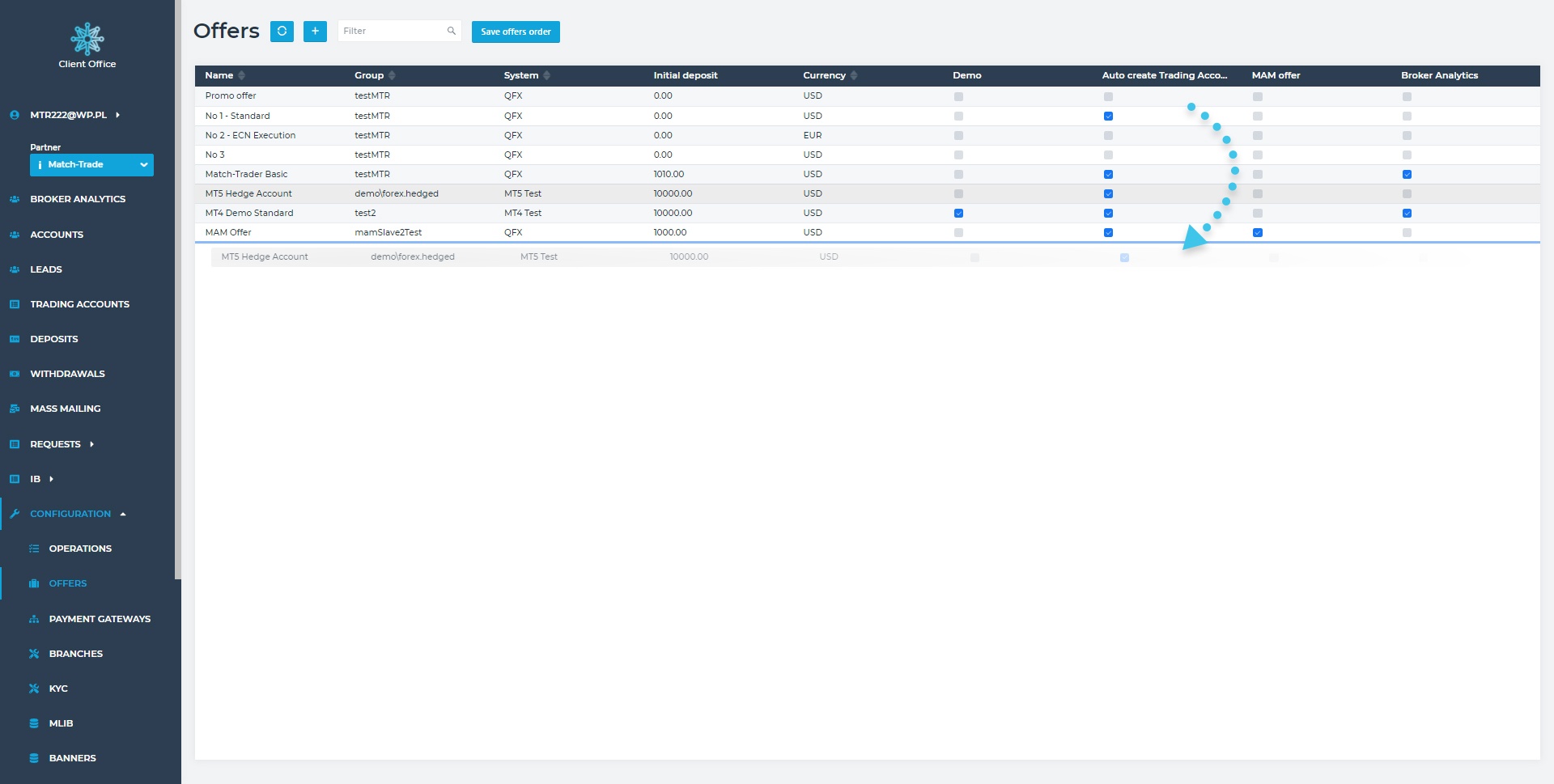The height and width of the screenshot is (784, 1554).
Task: Sort the table by Name column arrows
Action: tap(241, 75)
